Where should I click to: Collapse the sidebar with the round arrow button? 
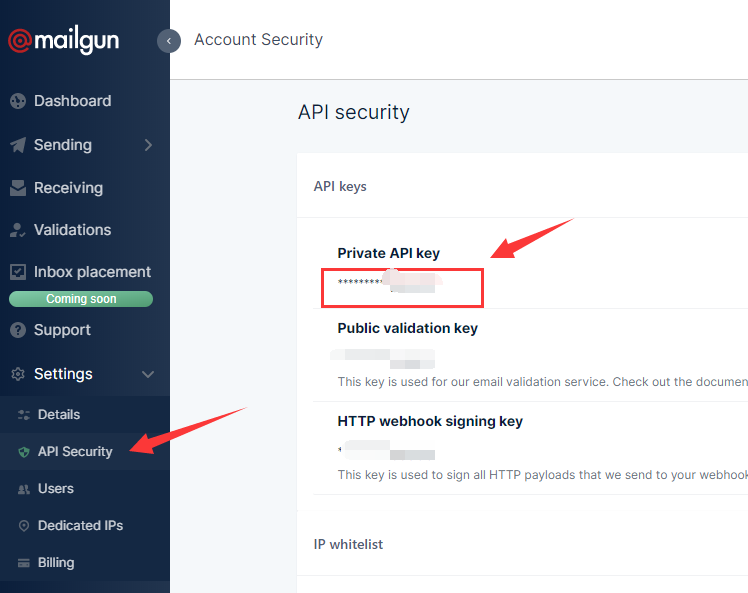(x=169, y=41)
